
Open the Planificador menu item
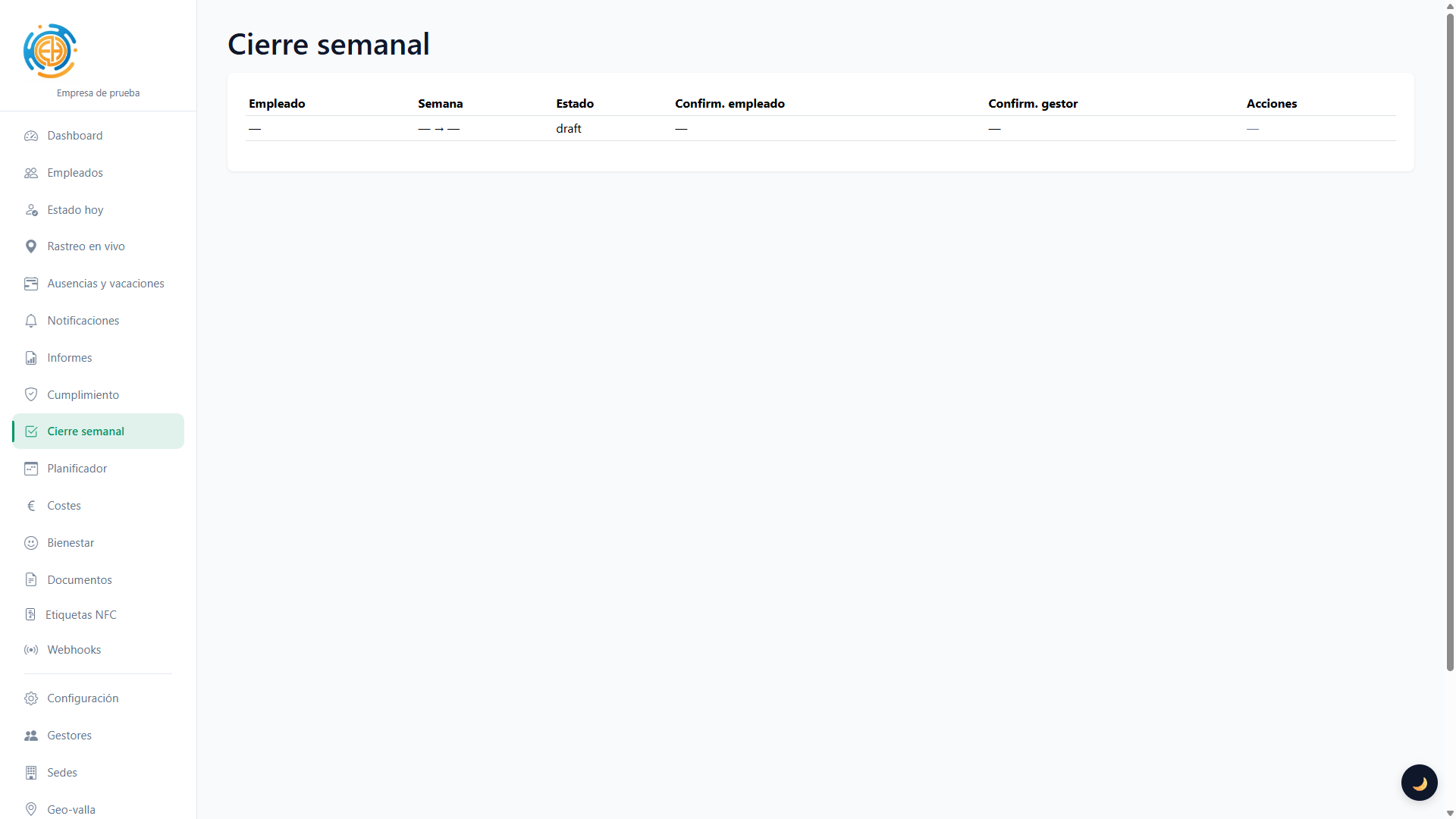pyautogui.click(x=77, y=469)
